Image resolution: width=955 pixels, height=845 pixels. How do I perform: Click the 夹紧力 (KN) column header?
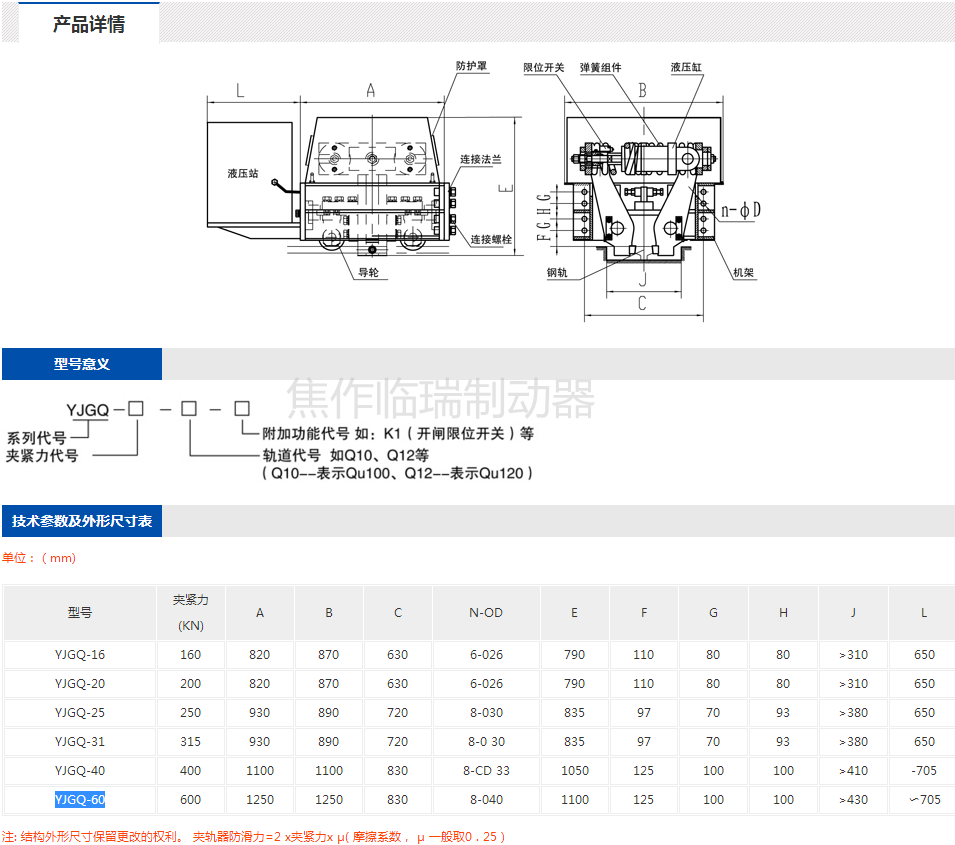190,612
